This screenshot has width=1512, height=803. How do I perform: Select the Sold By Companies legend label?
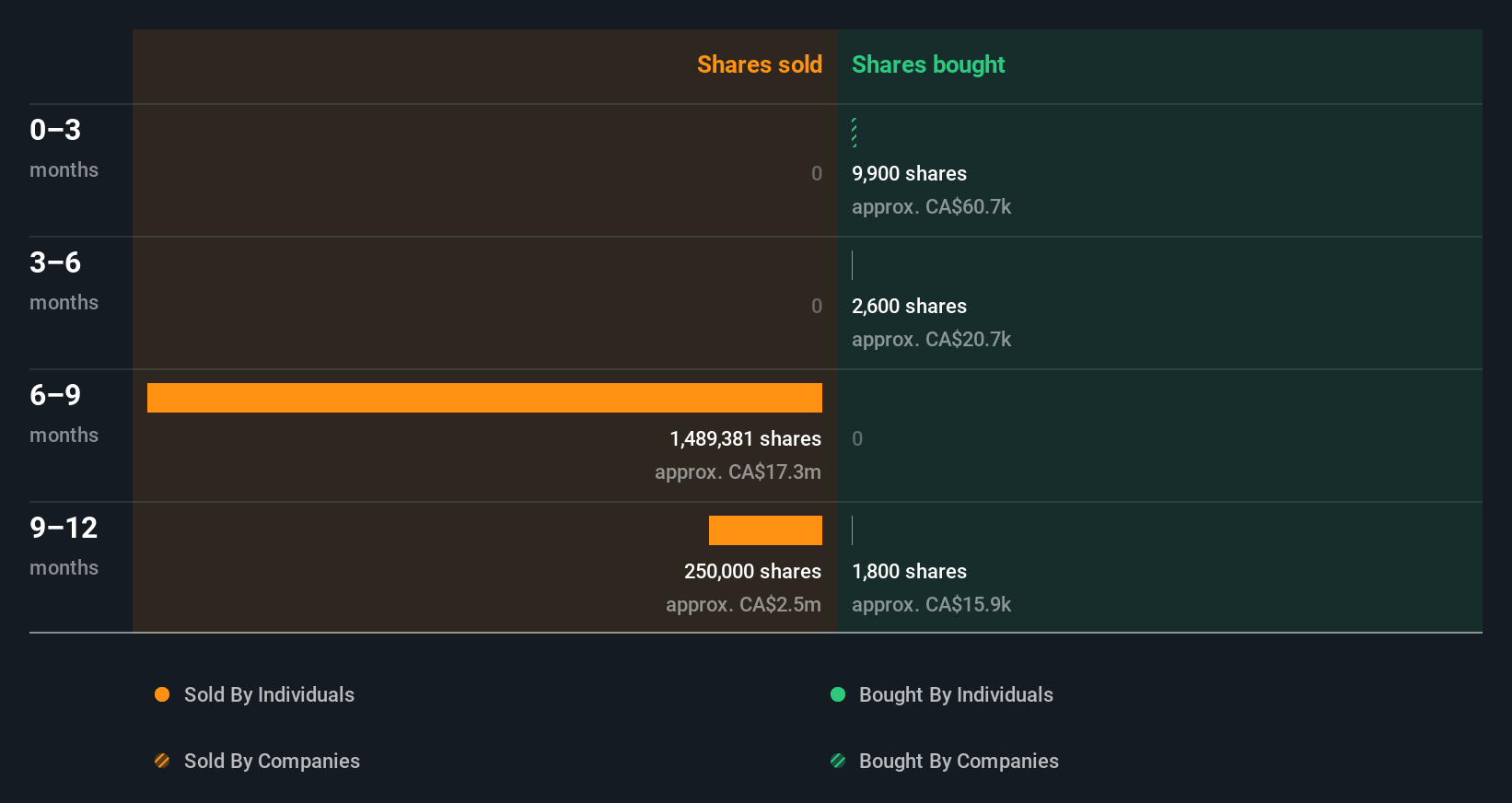[x=272, y=761]
